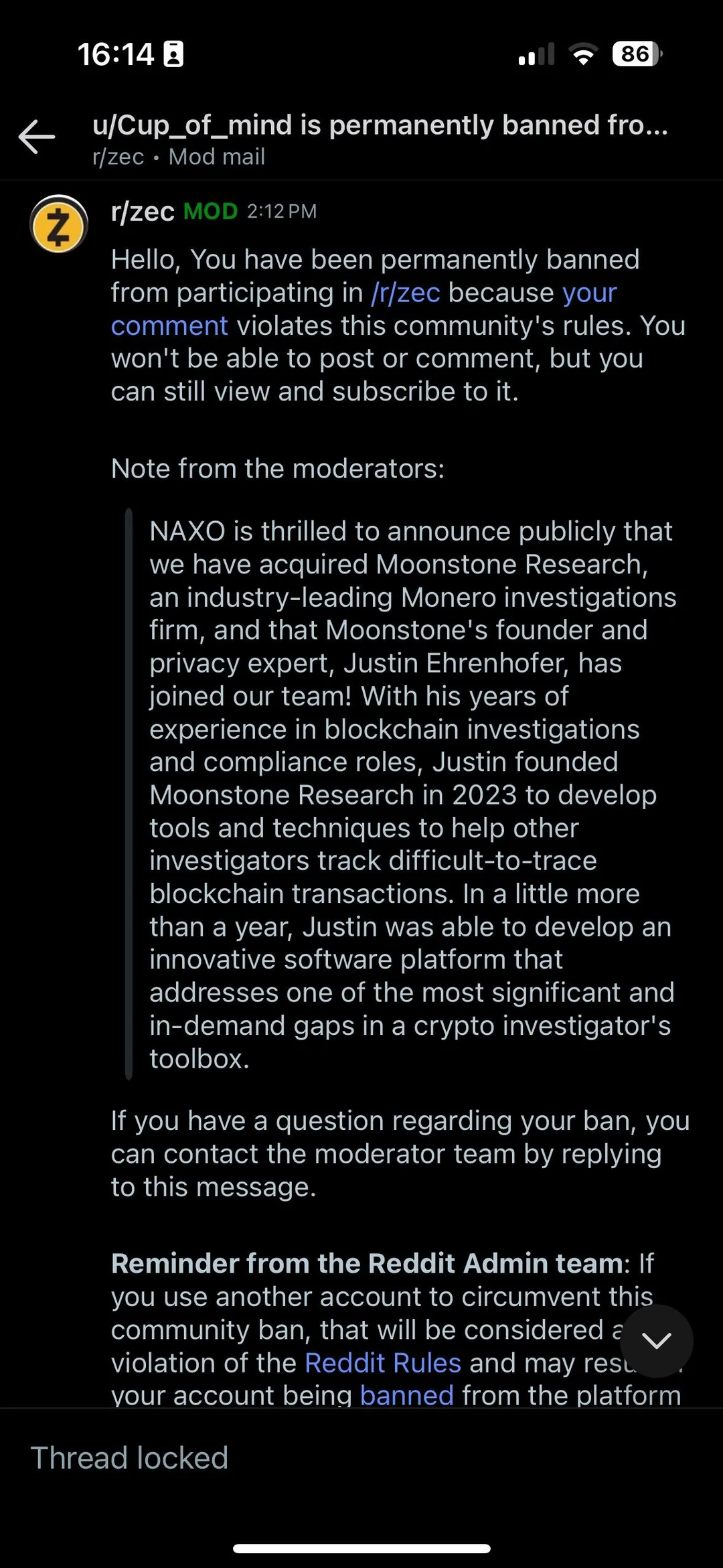This screenshot has width=723, height=1568.
Task: Tap the 2:12 PM message timestamp
Action: tap(281, 212)
